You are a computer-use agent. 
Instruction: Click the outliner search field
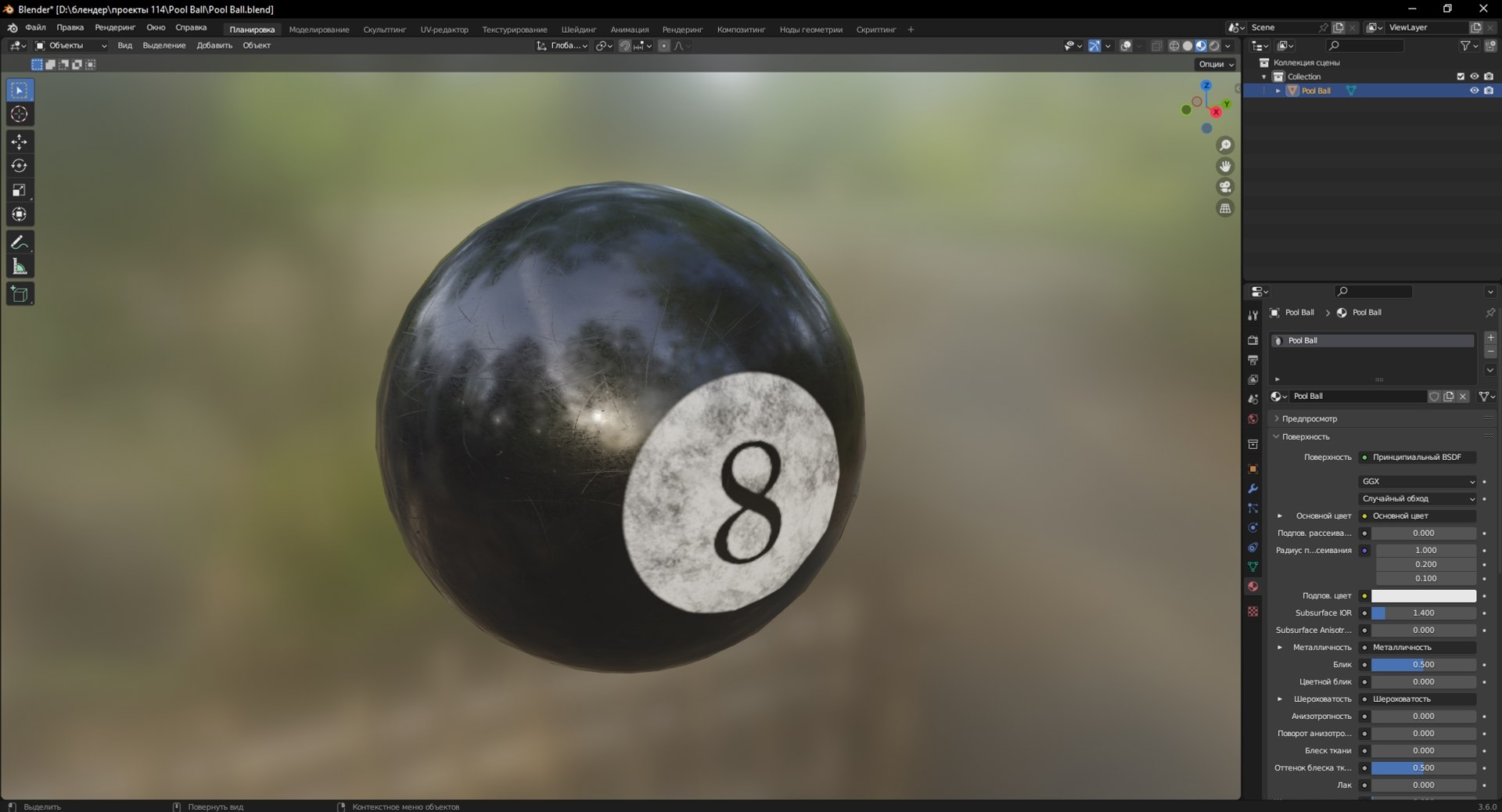pos(1365,46)
